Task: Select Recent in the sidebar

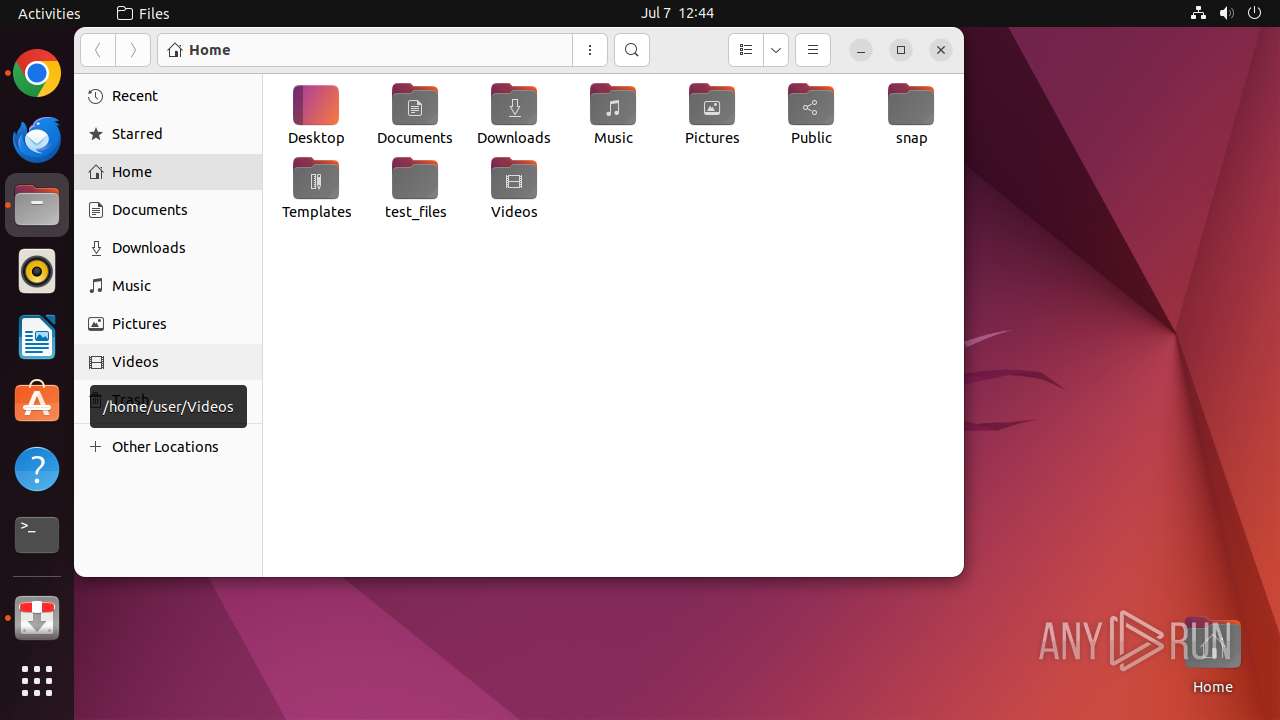Action: (168, 96)
